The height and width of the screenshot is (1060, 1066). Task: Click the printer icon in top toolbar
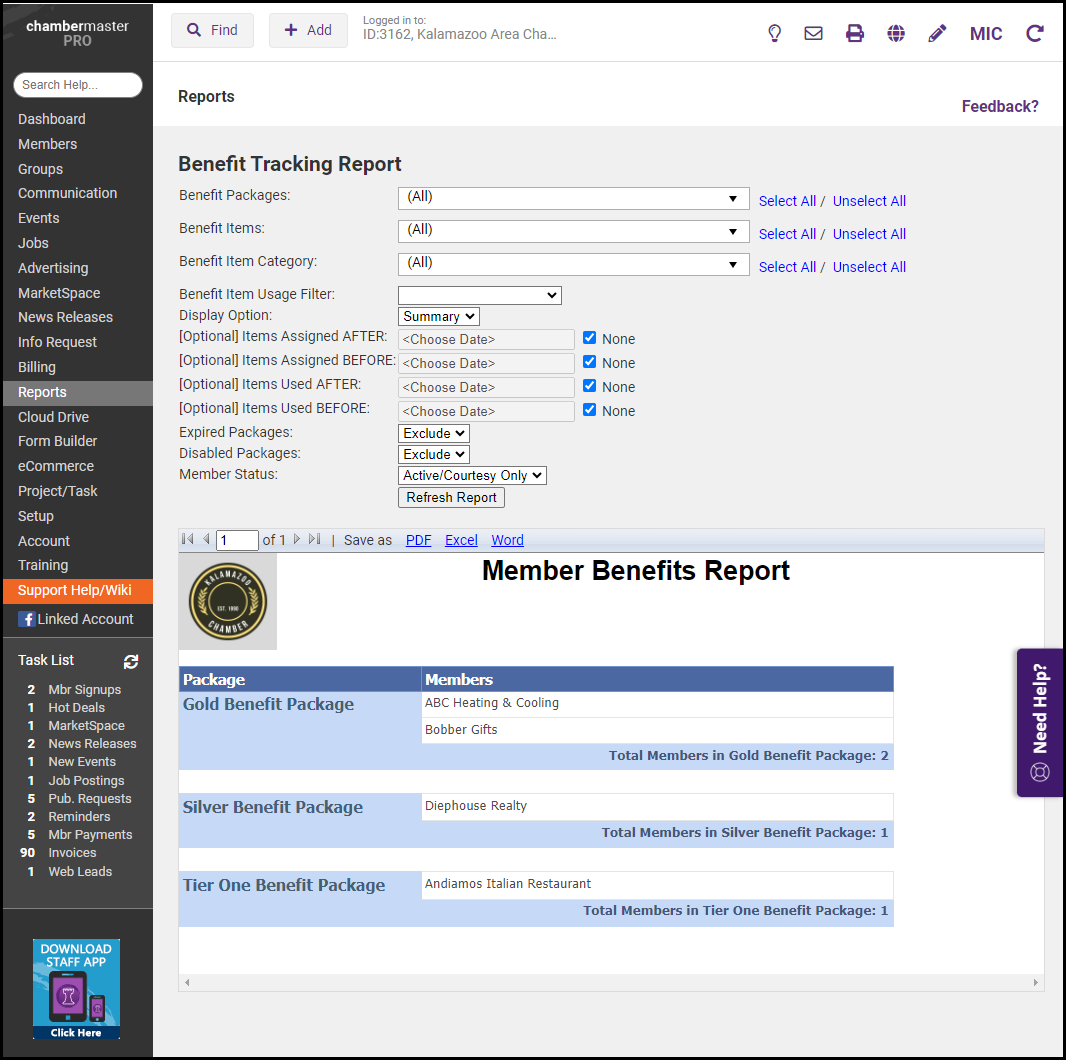tap(855, 33)
